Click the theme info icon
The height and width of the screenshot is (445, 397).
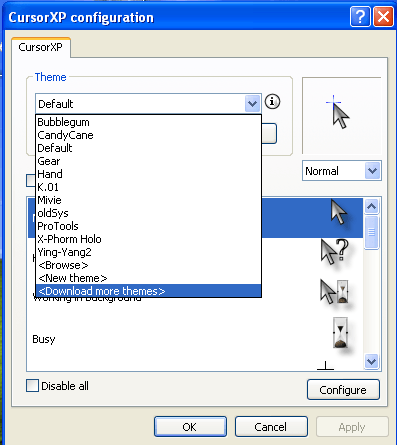click(272, 101)
